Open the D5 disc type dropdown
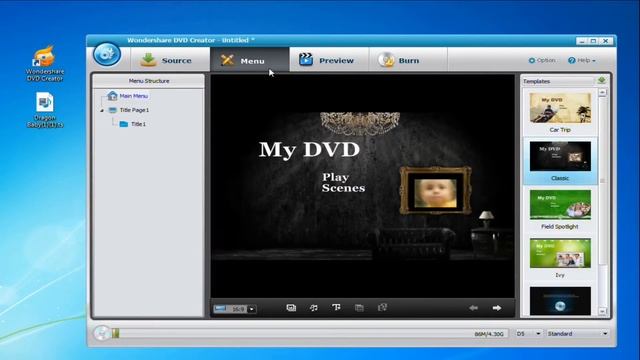 (x=528, y=334)
